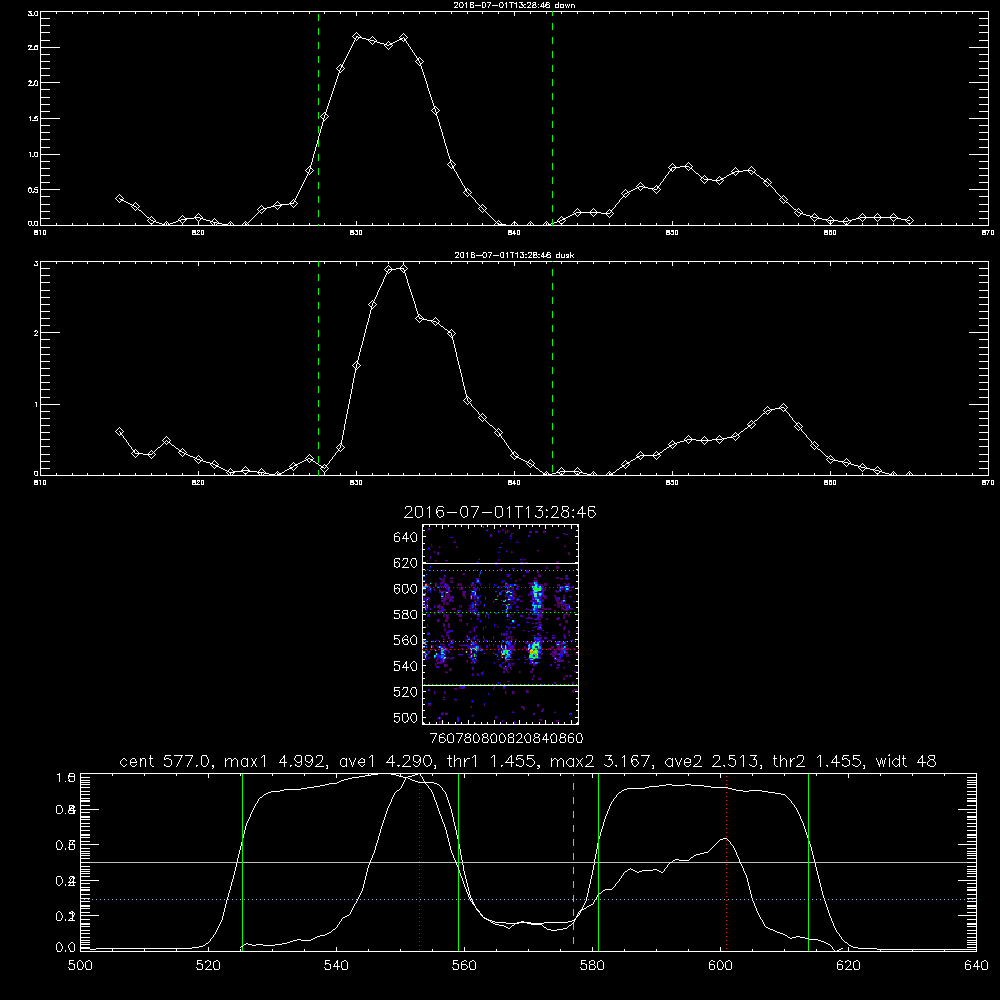Click the left green dashed line in dawn plot
This screenshot has width=1000, height=1000.
[x=318, y=118]
